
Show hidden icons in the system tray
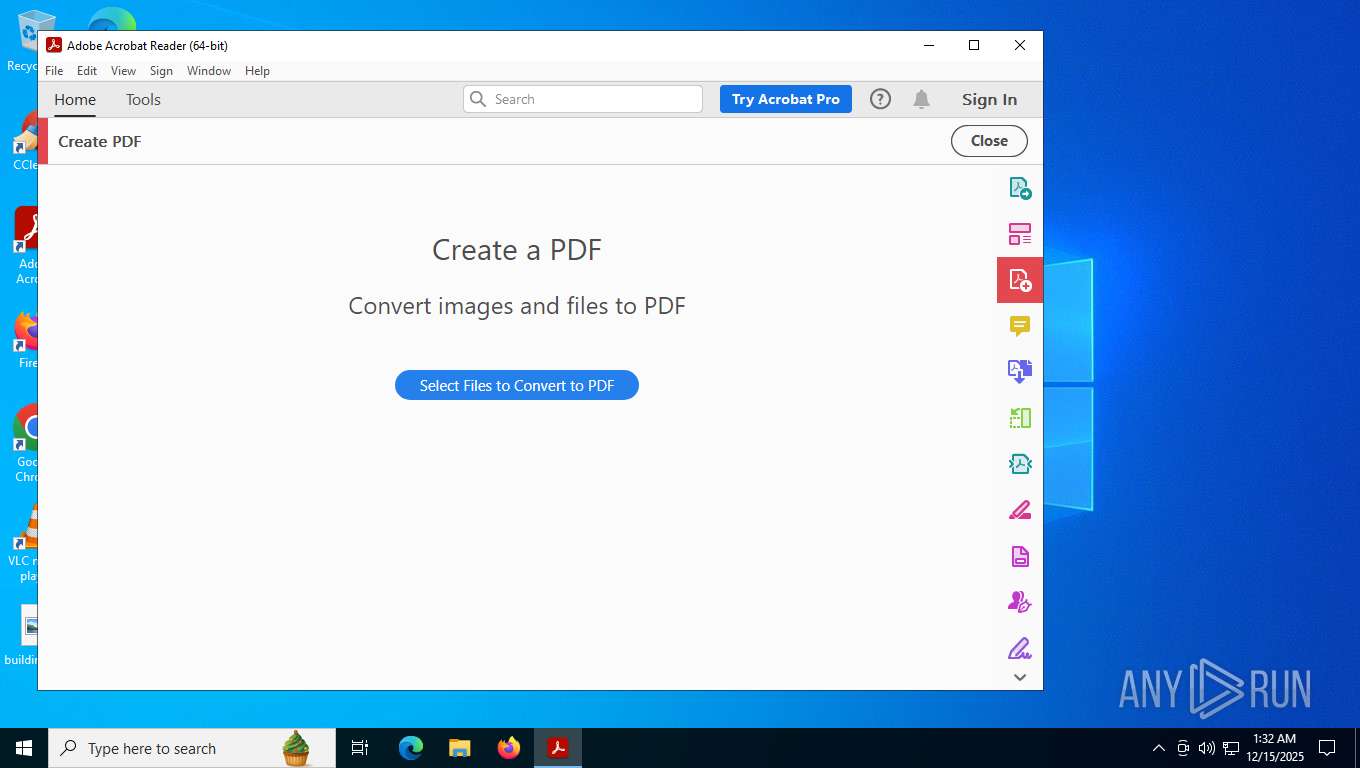tap(1159, 748)
